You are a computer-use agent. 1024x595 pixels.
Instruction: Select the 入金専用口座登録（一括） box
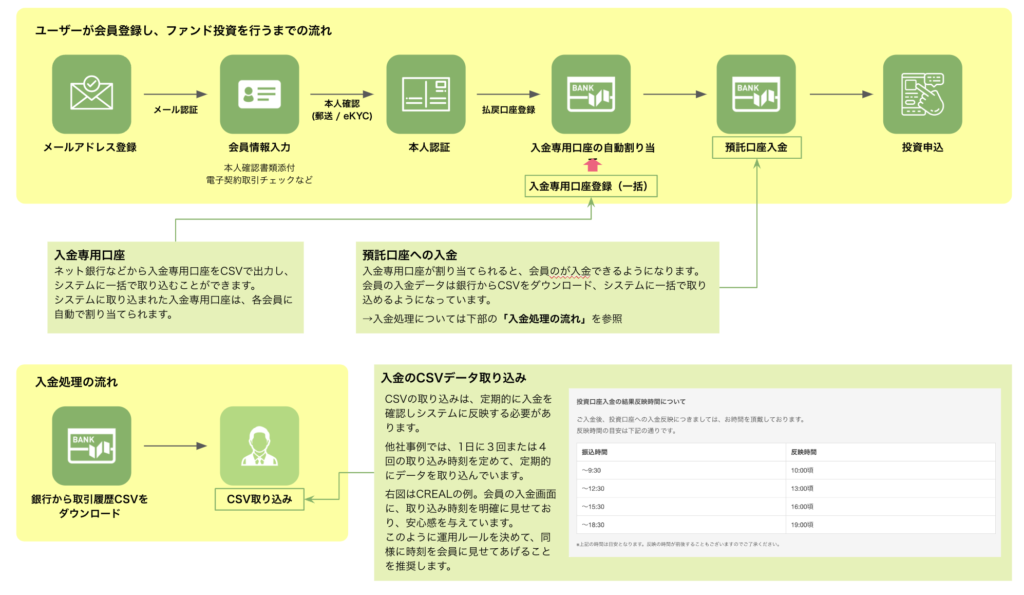[x=591, y=185]
